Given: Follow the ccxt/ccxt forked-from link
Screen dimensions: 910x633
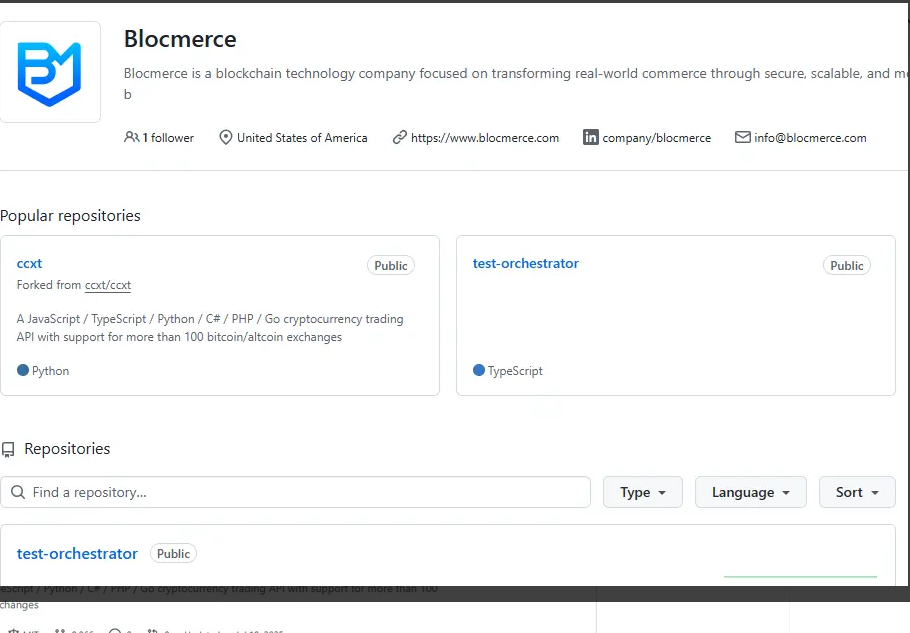Looking at the screenshot, I should (108, 285).
